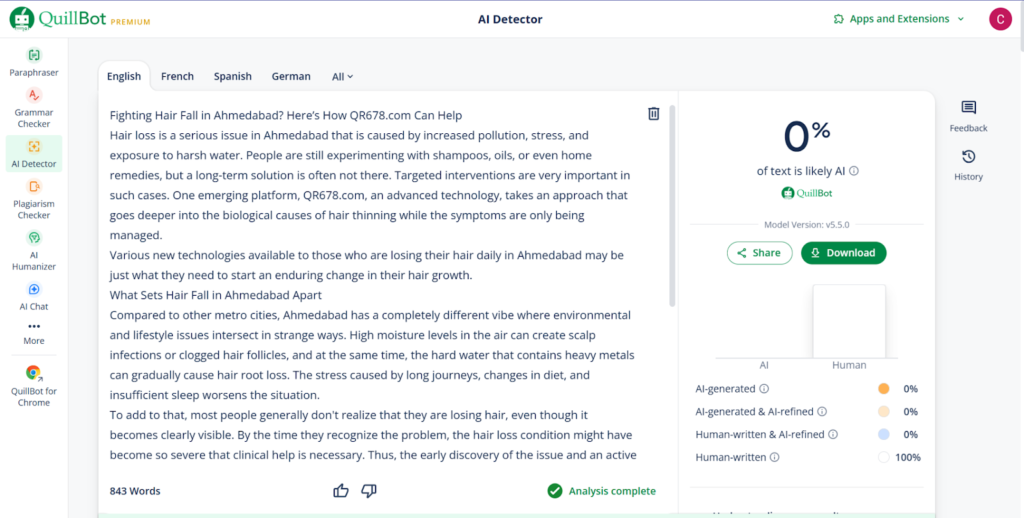The width and height of the screenshot is (1024, 518).
Task: Expand the All languages dropdown
Action: click(x=342, y=76)
